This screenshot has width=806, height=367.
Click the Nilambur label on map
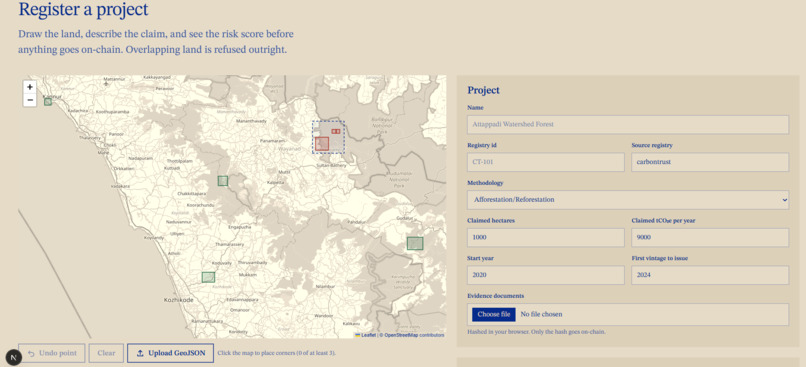click(x=325, y=286)
